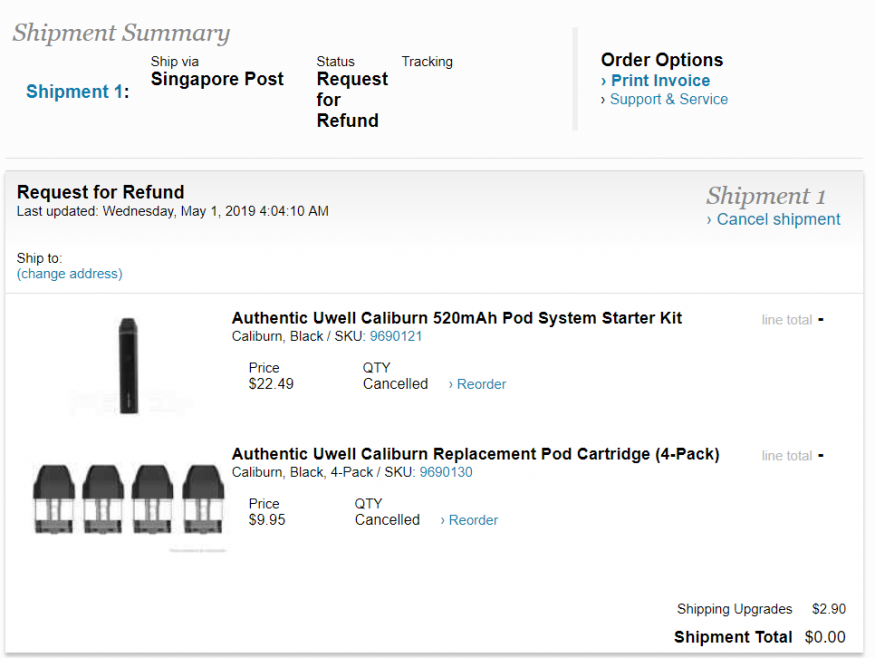Screen dimensions: 875x658
Task: Reorder the Caliburn Pod System Starter Kit
Action: point(481,384)
